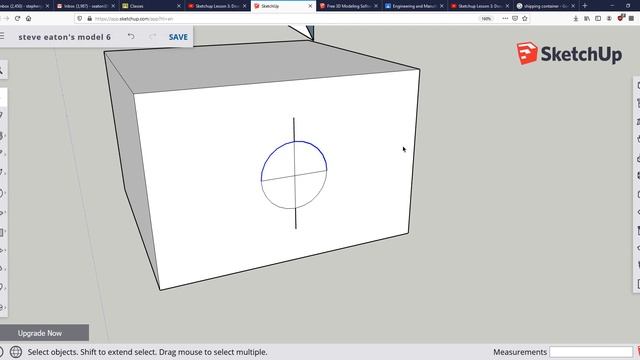Read the 'Select objects' status hint
This screenshot has height=360, width=640.
(147, 352)
